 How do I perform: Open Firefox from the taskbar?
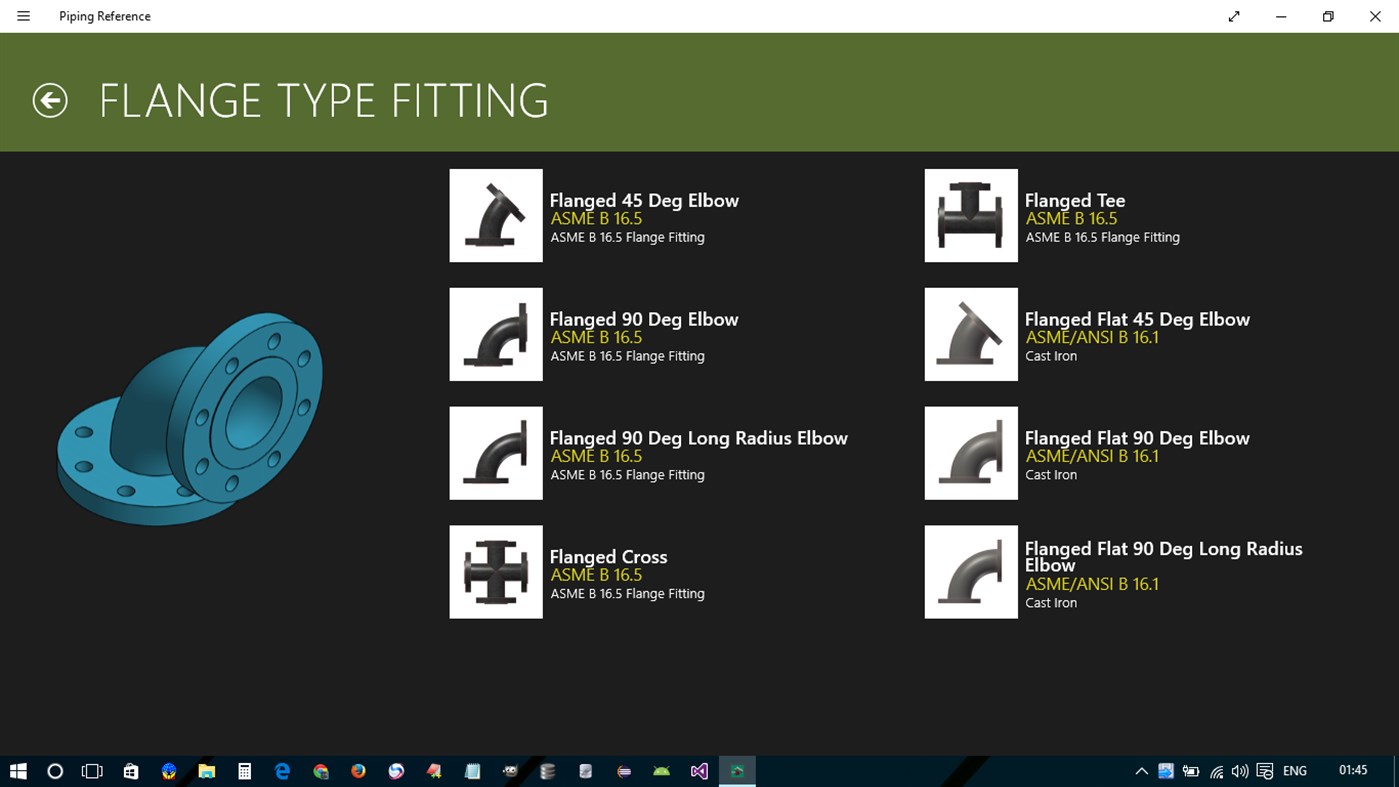pyautogui.click(x=358, y=770)
